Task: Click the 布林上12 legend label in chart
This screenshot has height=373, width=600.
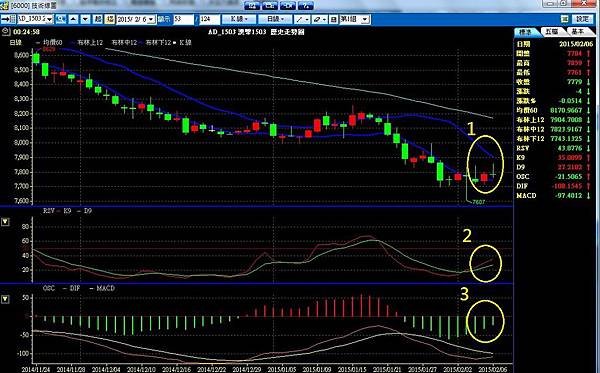Action: pyautogui.click(x=90, y=42)
